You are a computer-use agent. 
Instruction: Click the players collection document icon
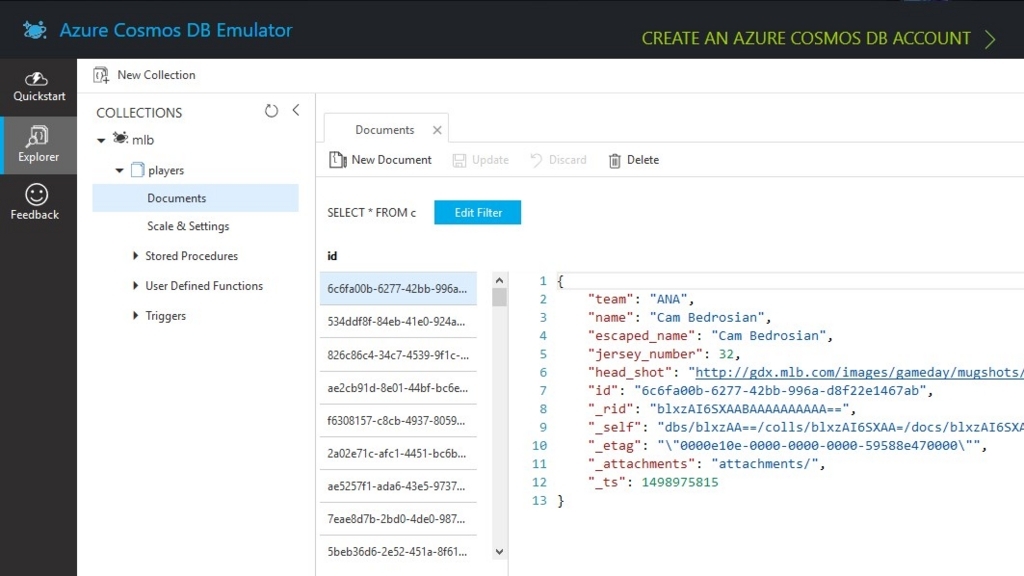[137, 170]
